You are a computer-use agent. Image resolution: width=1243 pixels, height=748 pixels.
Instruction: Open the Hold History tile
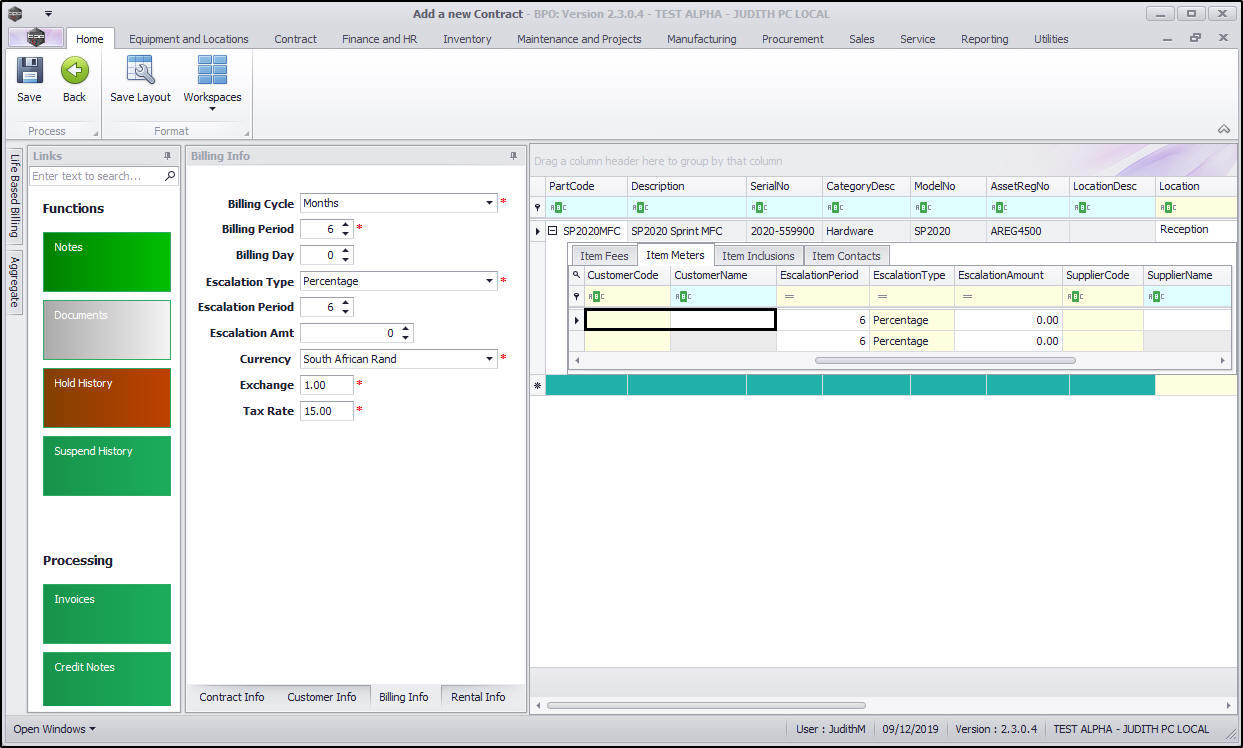point(107,397)
